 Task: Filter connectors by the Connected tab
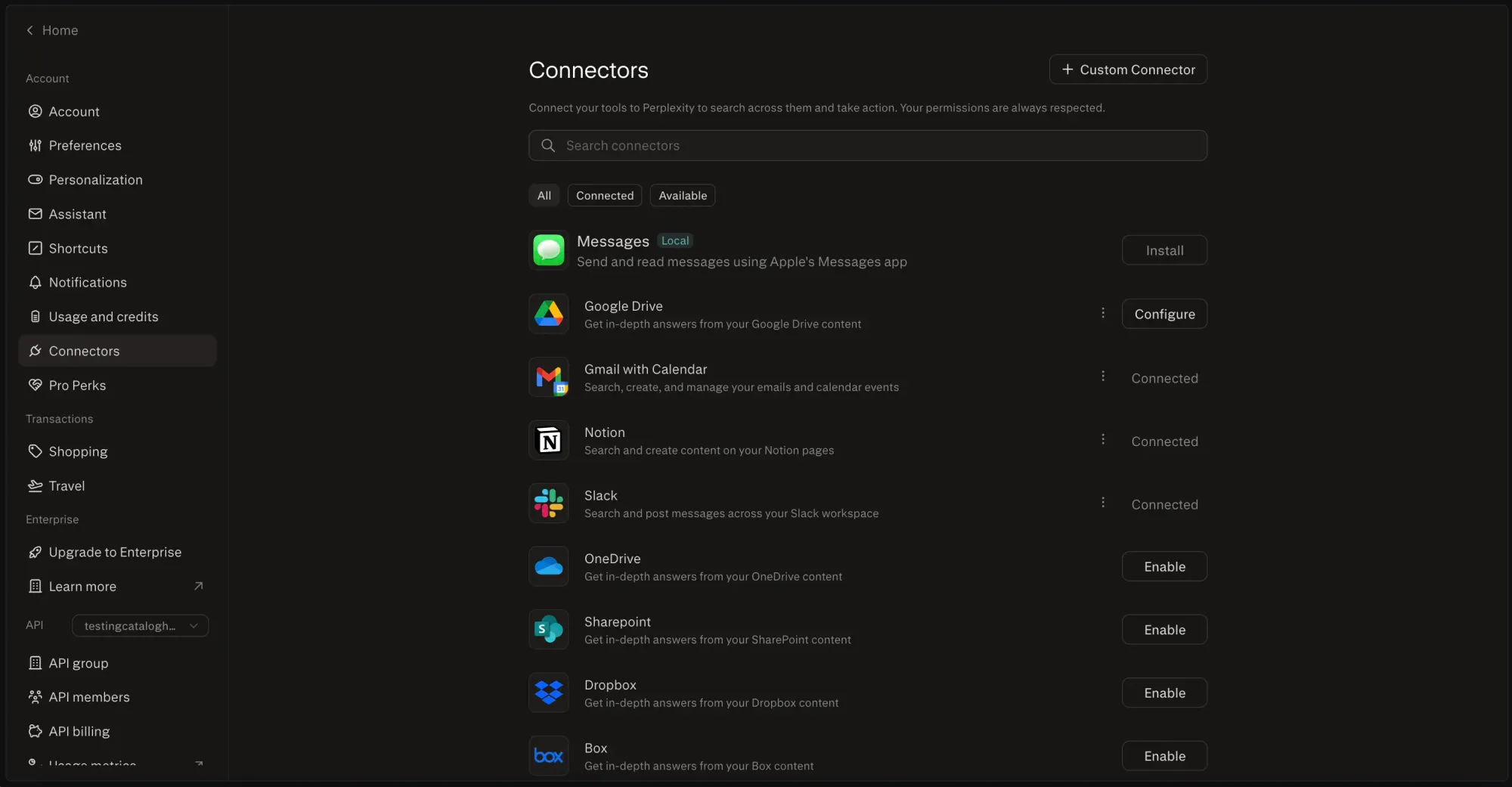(604, 196)
